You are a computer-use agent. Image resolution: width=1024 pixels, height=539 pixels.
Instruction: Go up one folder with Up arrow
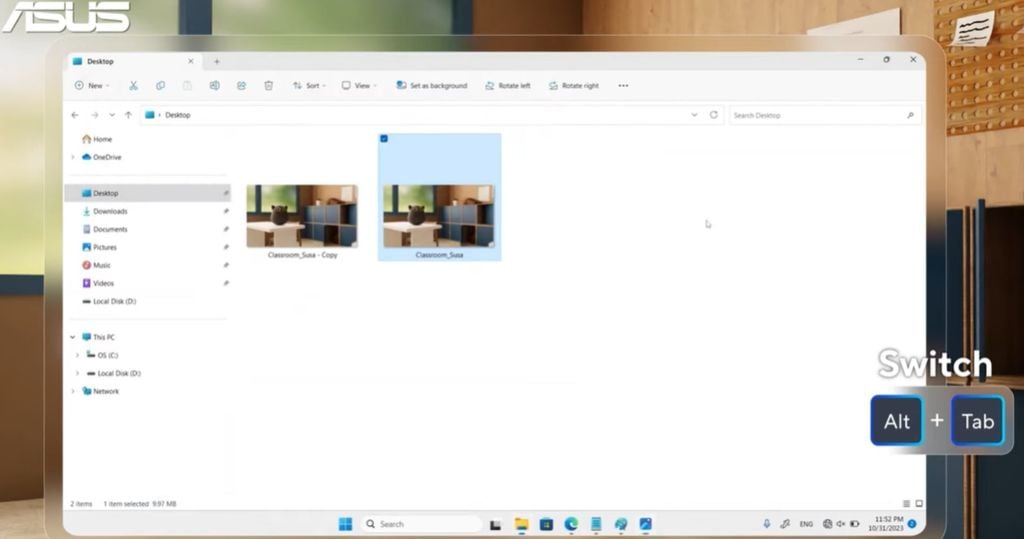point(128,115)
